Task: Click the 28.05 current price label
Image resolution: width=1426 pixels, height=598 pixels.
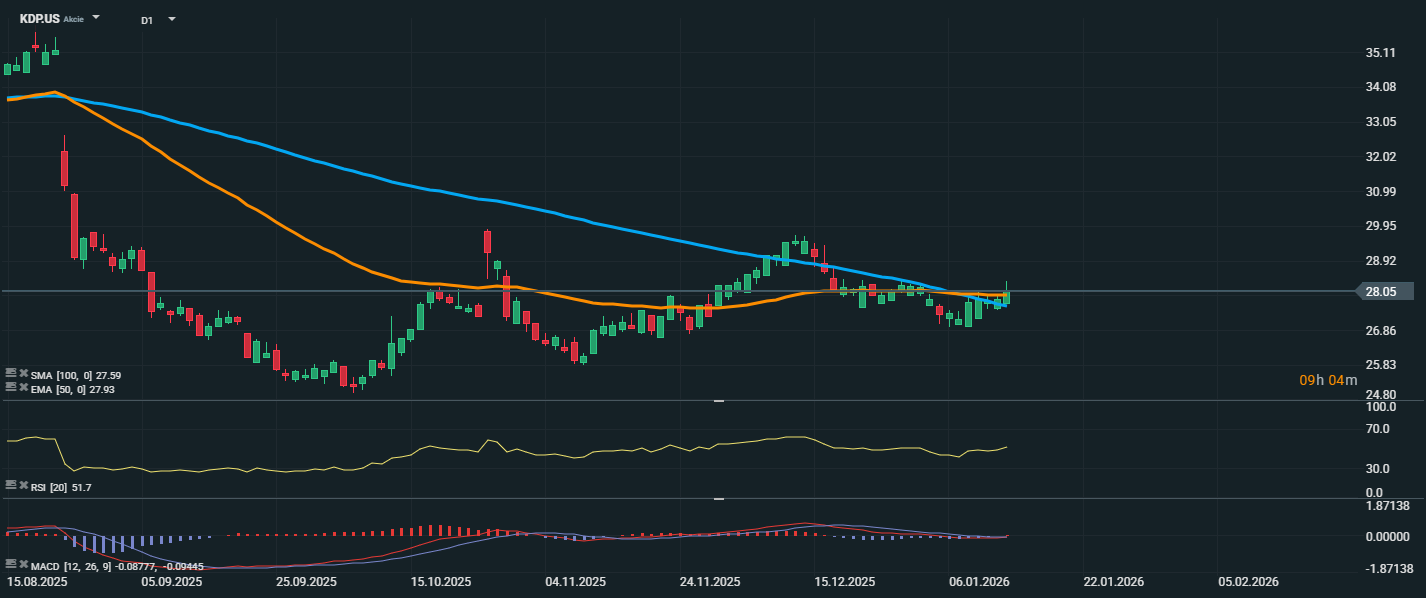Action: (1379, 291)
